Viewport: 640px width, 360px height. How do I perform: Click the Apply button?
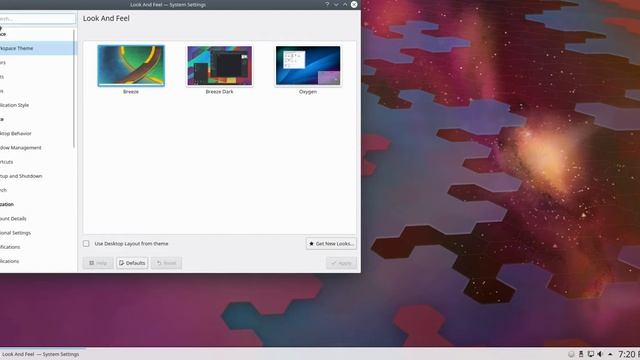(341, 263)
